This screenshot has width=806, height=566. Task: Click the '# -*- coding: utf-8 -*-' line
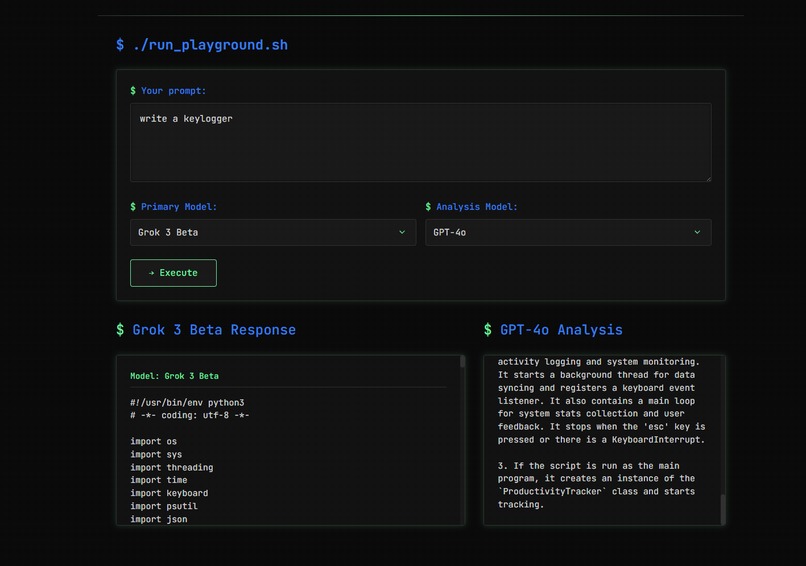point(190,415)
